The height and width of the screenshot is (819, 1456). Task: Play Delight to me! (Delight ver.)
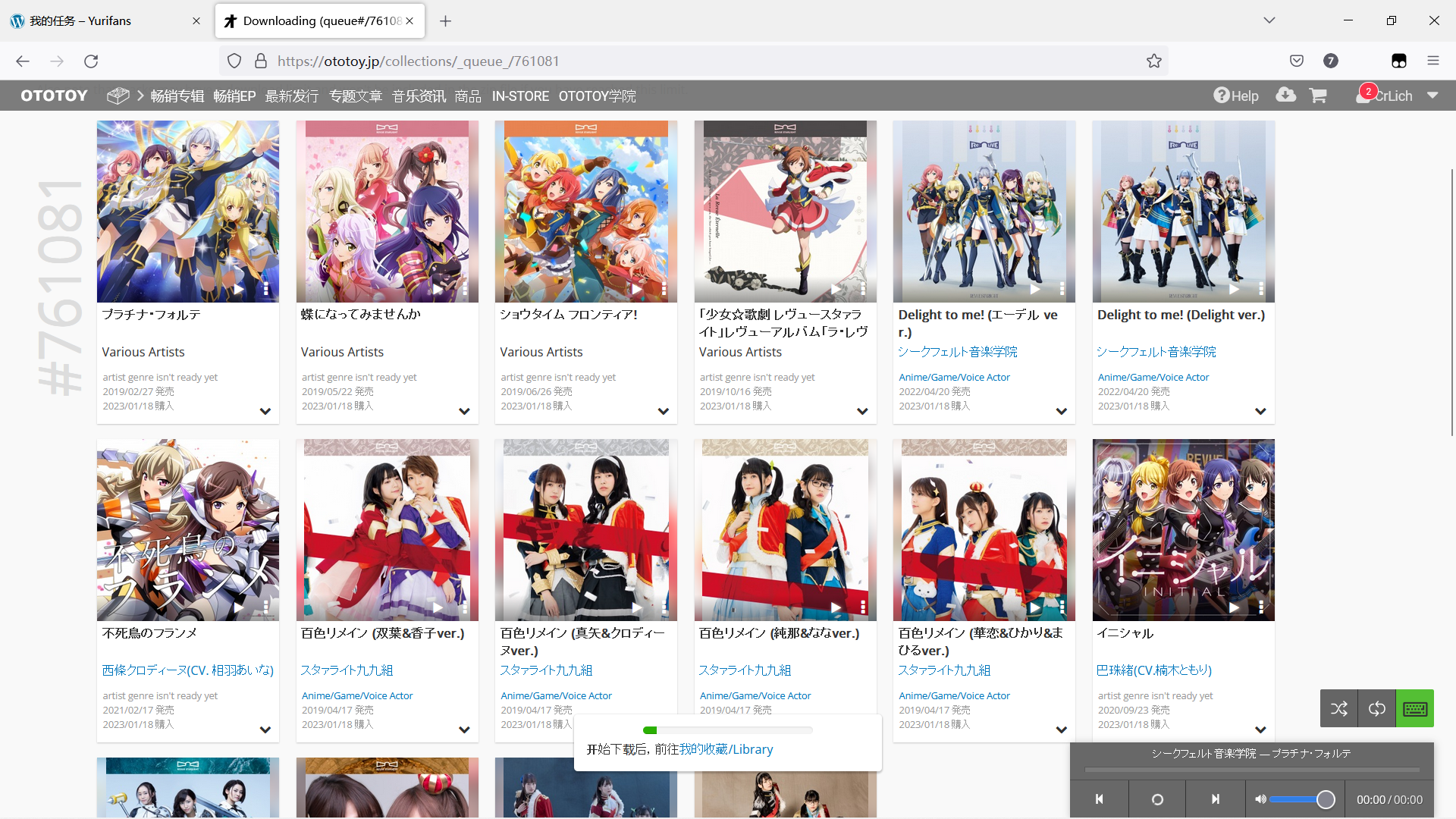click(x=1234, y=289)
